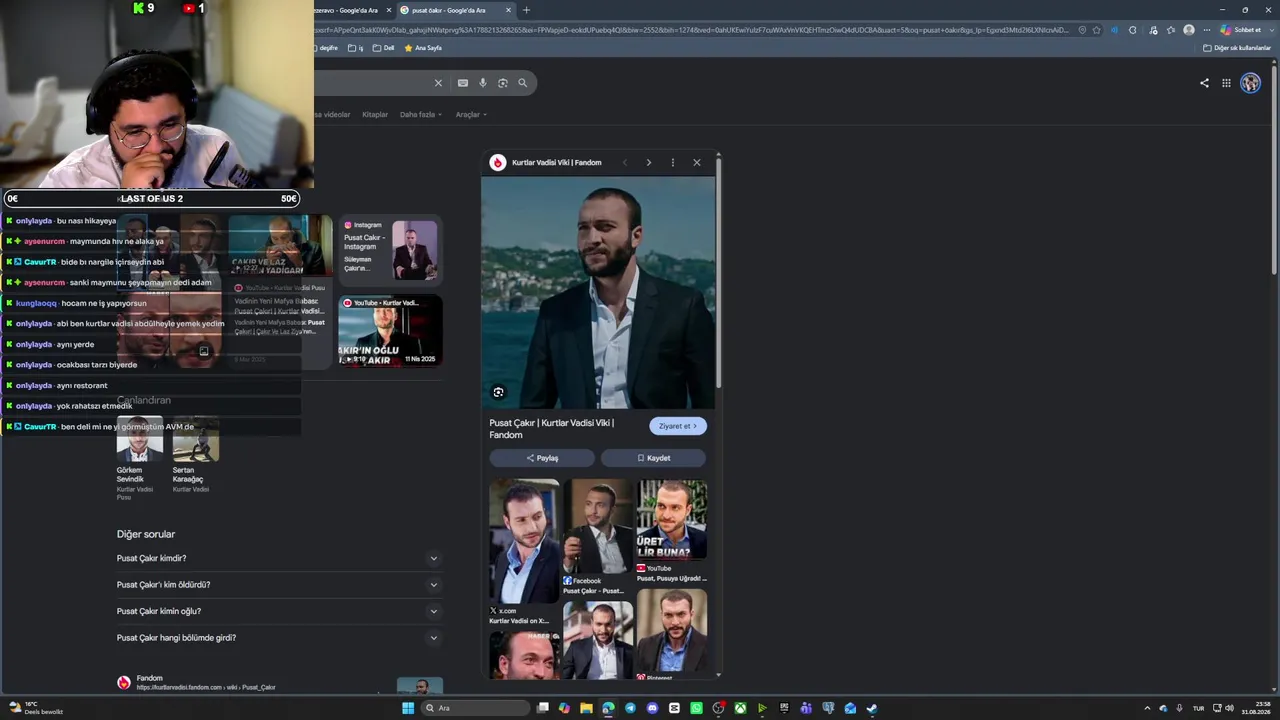Open Epic Games Launcher from the taskbar
Screen dimensions: 1280x720
click(784, 708)
